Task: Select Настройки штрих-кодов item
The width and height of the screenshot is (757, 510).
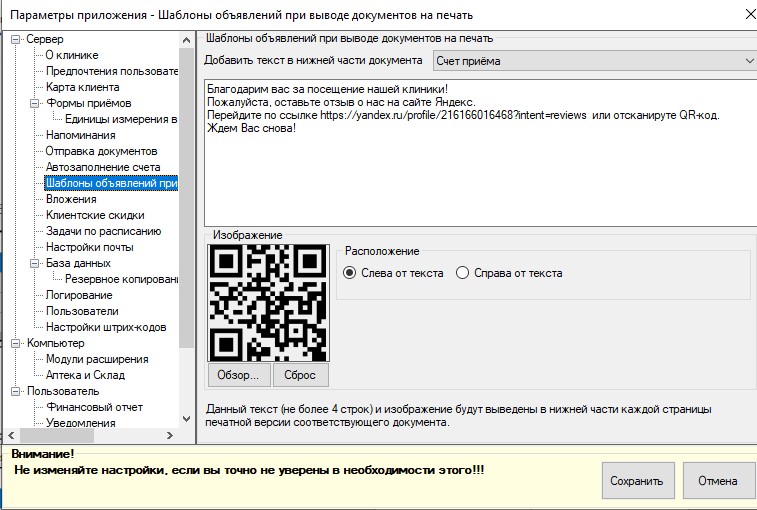Action: click(106, 327)
